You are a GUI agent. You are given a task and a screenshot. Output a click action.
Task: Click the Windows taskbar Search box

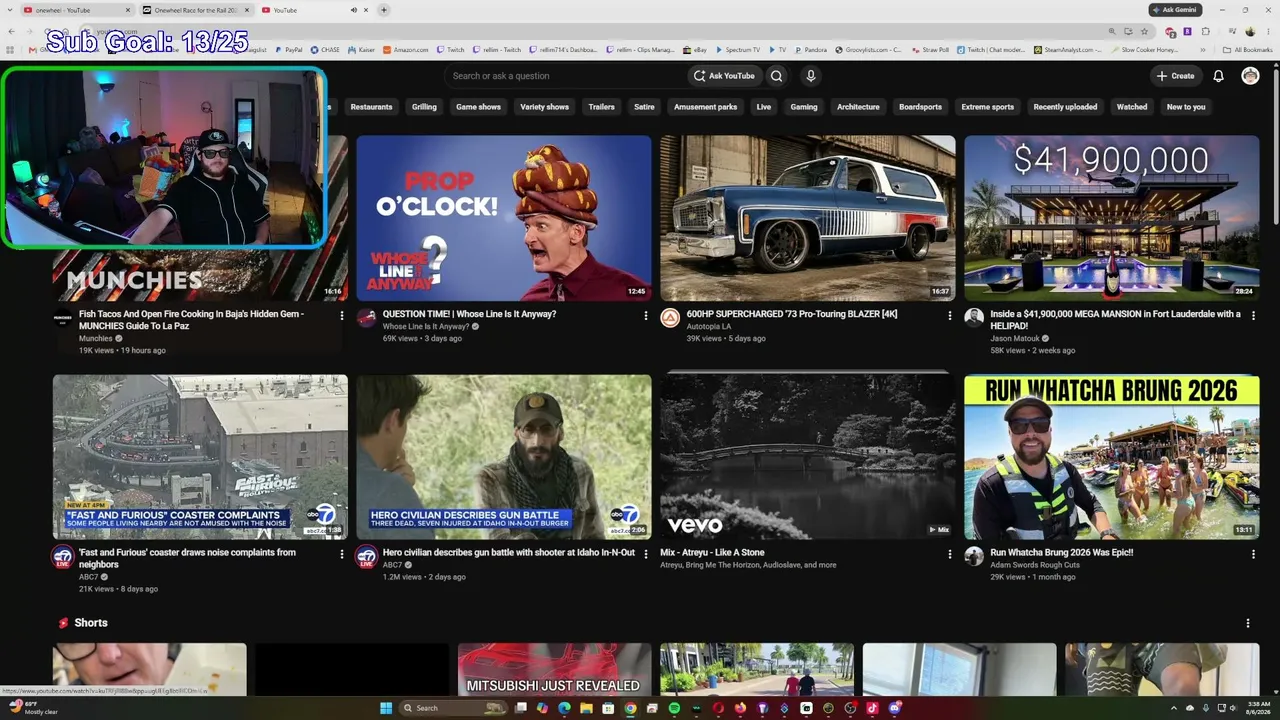coord(453,708)
